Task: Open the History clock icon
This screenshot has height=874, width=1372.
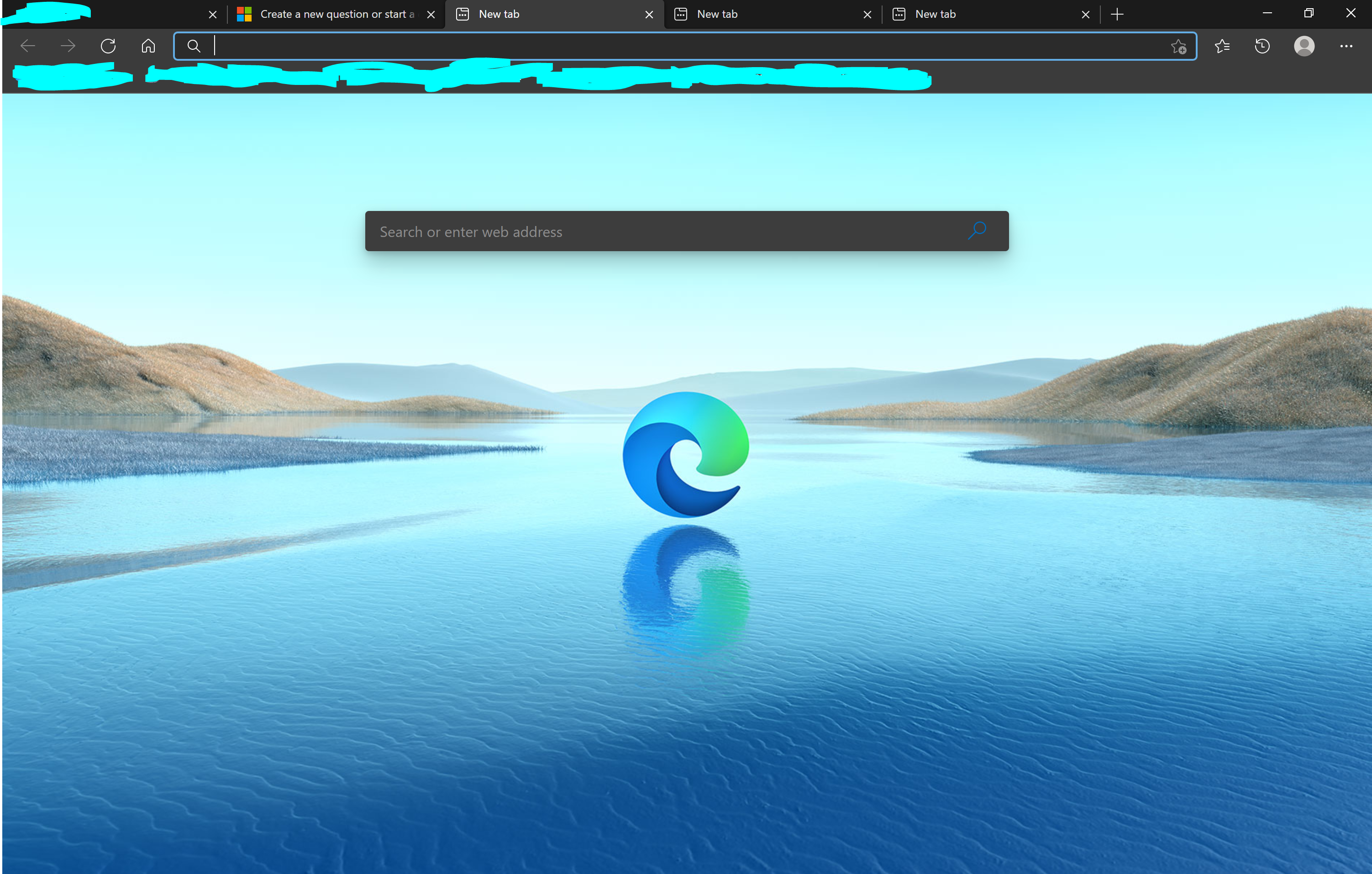Action: click(1262, 46)
